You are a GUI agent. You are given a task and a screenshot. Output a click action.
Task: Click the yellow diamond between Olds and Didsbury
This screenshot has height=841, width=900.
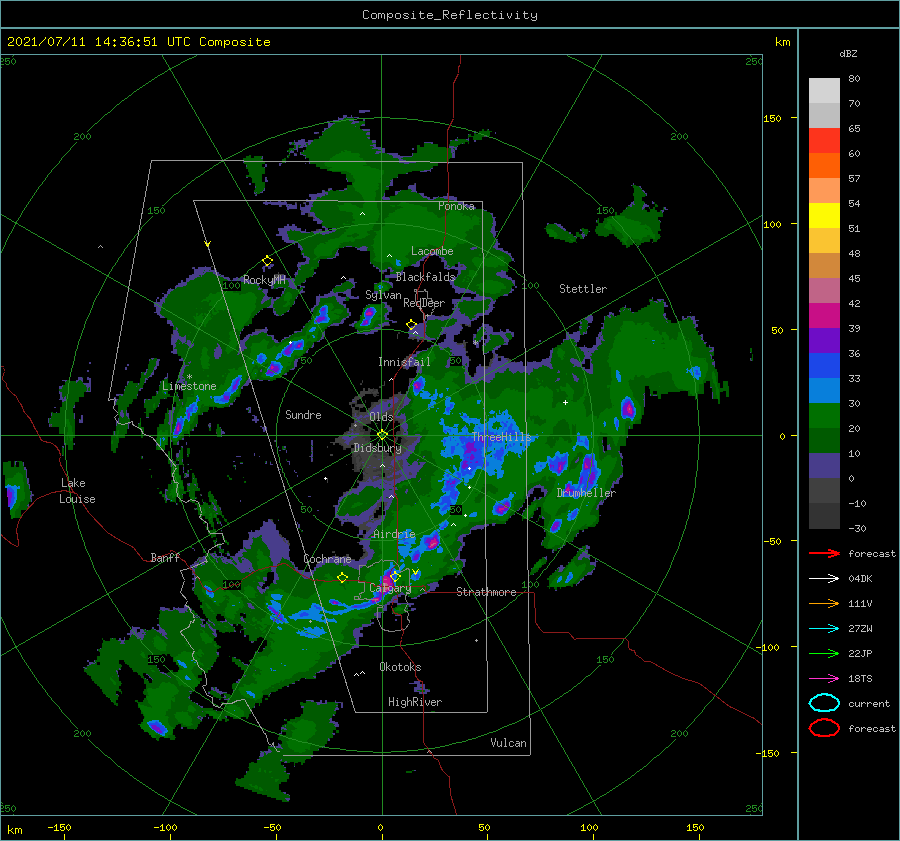click(382, 435)
